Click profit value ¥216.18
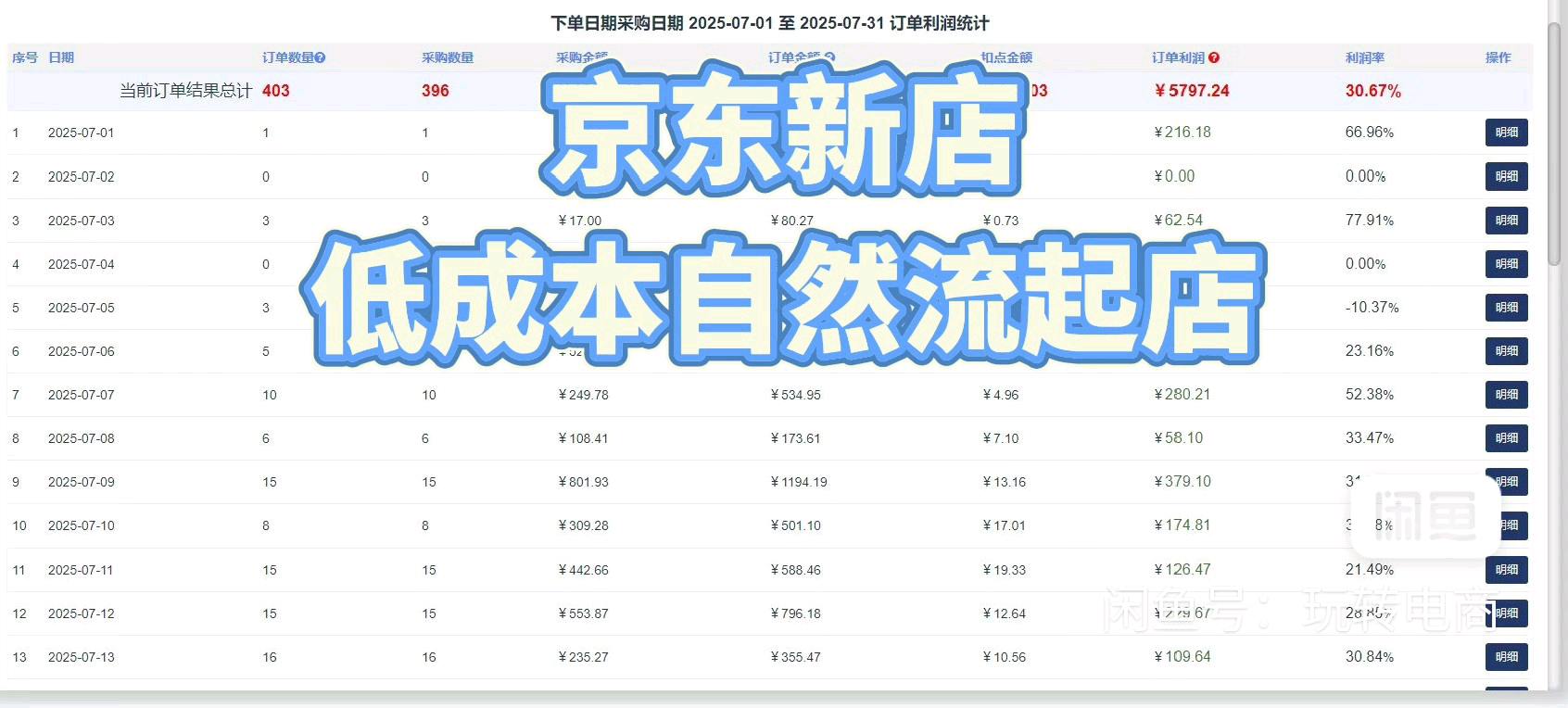Screen dimensions: 1568x708 click(x=1182, y=133)
